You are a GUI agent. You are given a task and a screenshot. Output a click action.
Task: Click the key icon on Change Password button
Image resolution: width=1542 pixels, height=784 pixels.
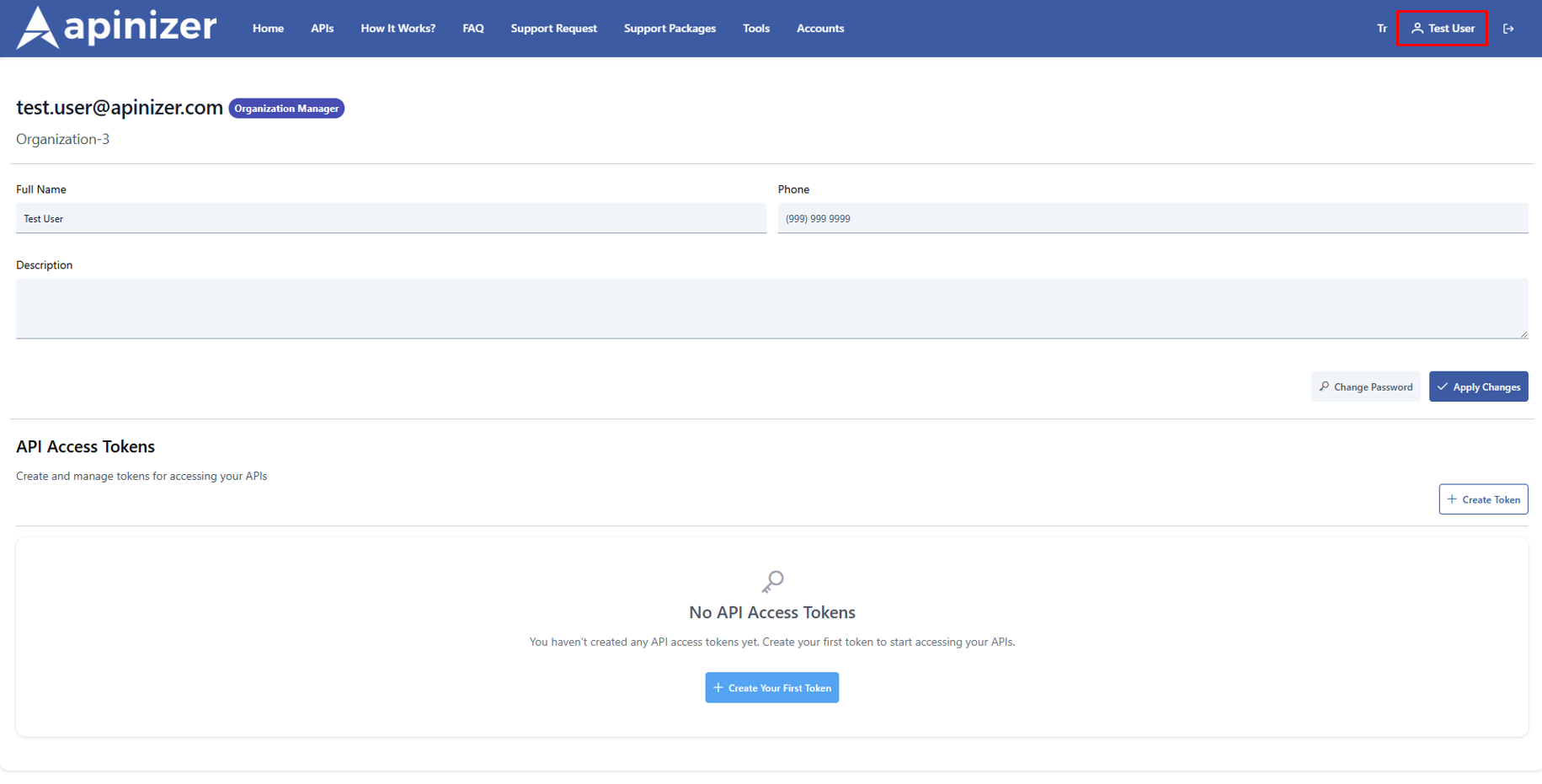1325,386
